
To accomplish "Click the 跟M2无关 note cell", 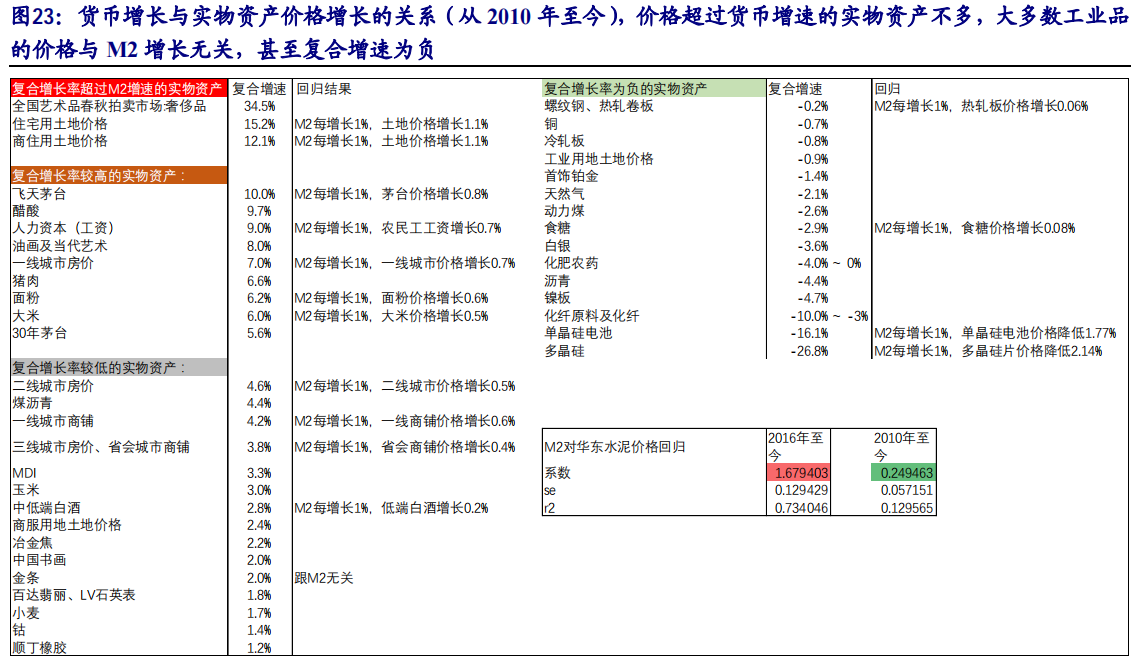I will coord(324,578).
